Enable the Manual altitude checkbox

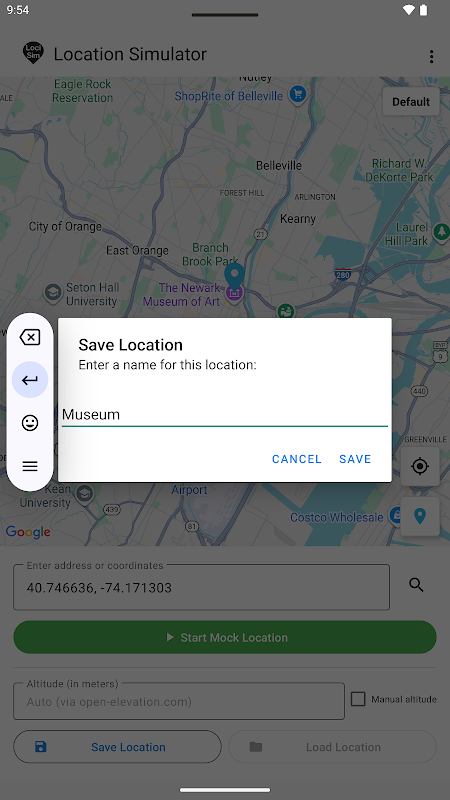(x=358, y=699)
